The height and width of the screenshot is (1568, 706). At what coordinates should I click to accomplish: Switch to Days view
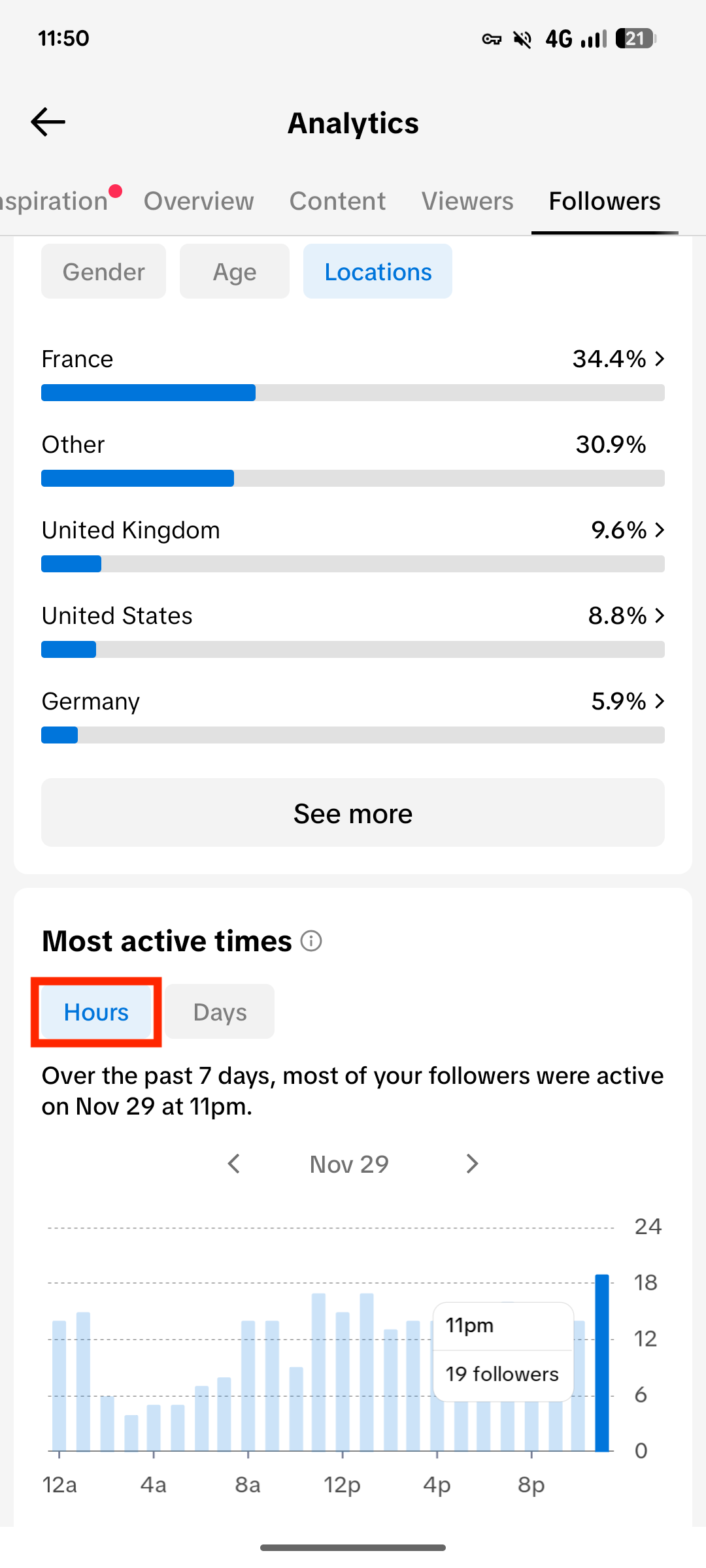pyautogui.click(x=220, y=1011)
